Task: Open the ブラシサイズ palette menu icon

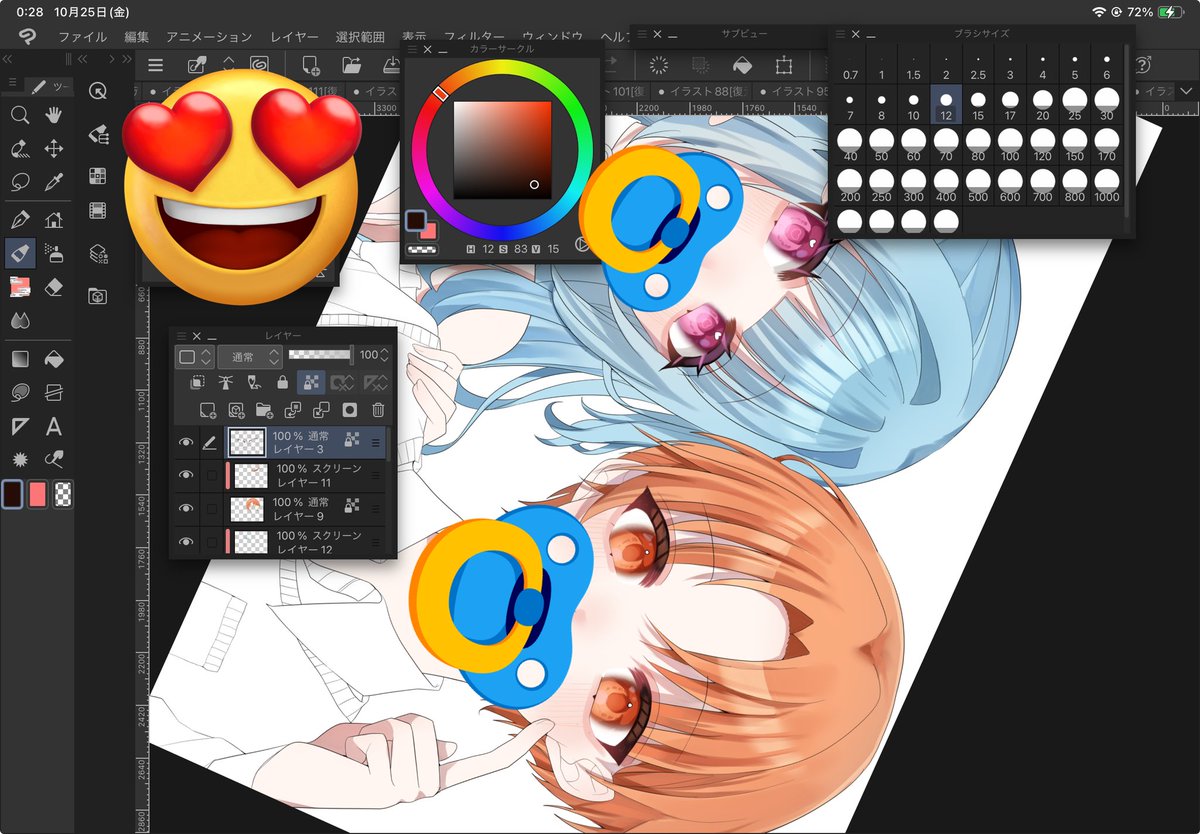Action: (839, 34)
